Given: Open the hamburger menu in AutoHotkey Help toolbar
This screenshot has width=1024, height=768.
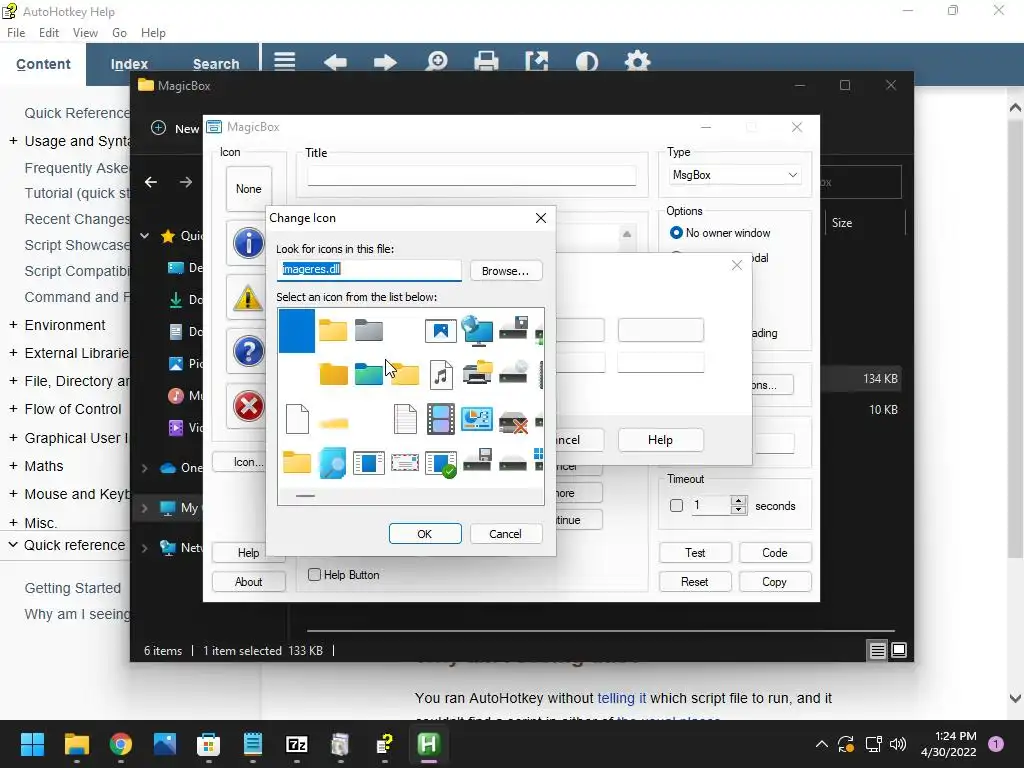Looking at the screenshot, I should pos(285,61).
